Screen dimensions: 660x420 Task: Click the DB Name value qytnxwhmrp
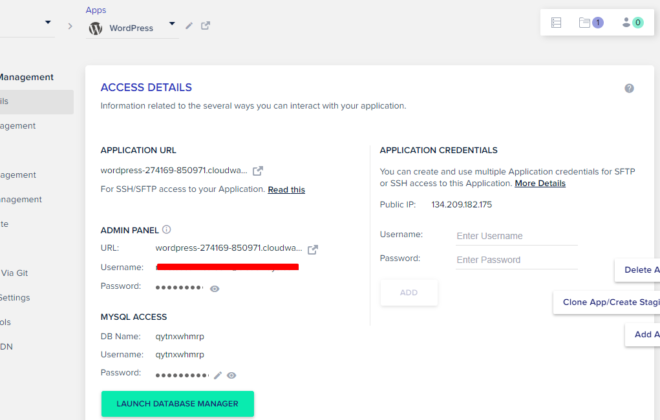click(180, 337)
